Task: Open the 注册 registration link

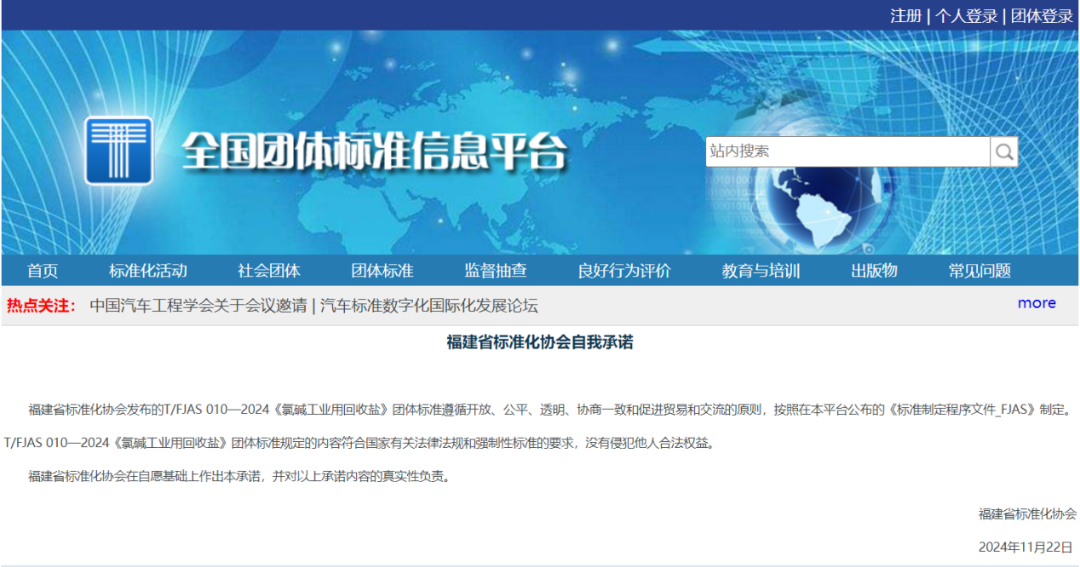Action: point(906,16)
